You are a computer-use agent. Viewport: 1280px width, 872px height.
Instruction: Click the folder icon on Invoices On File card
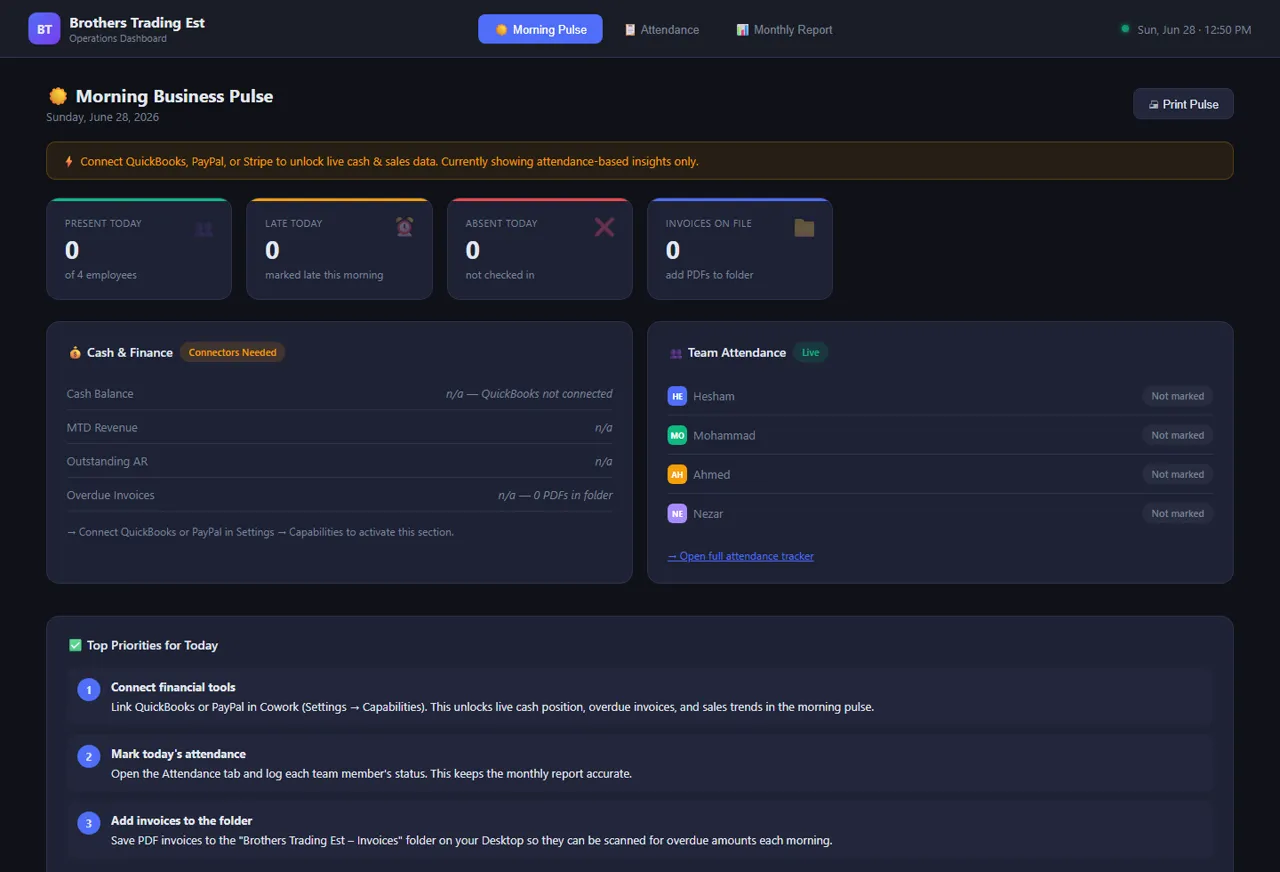pos(804,227)
